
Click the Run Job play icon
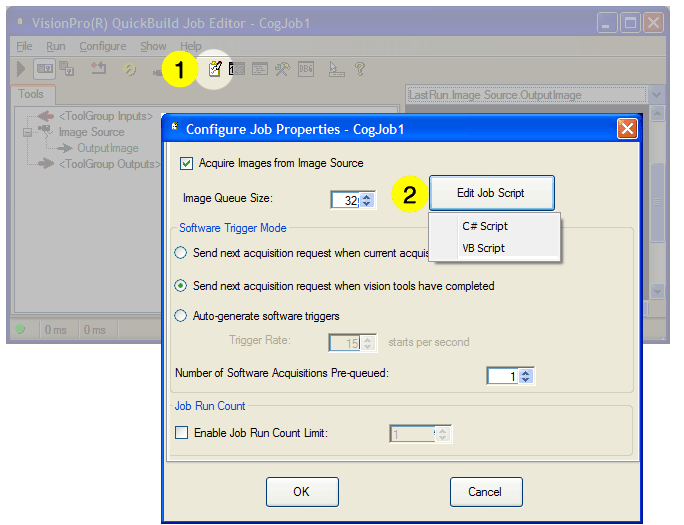point(21,69)
